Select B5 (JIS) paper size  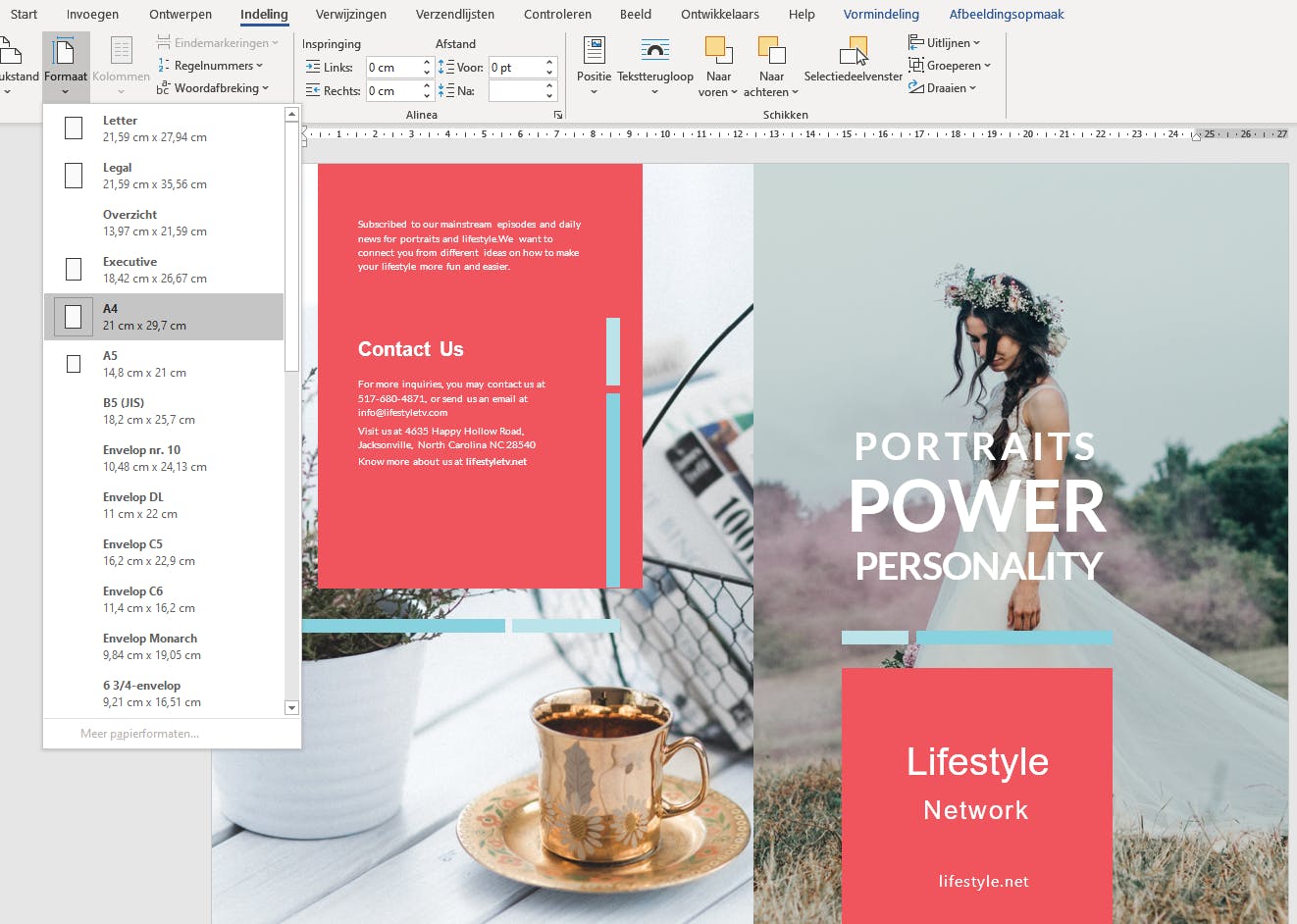(x=164, y=411)
